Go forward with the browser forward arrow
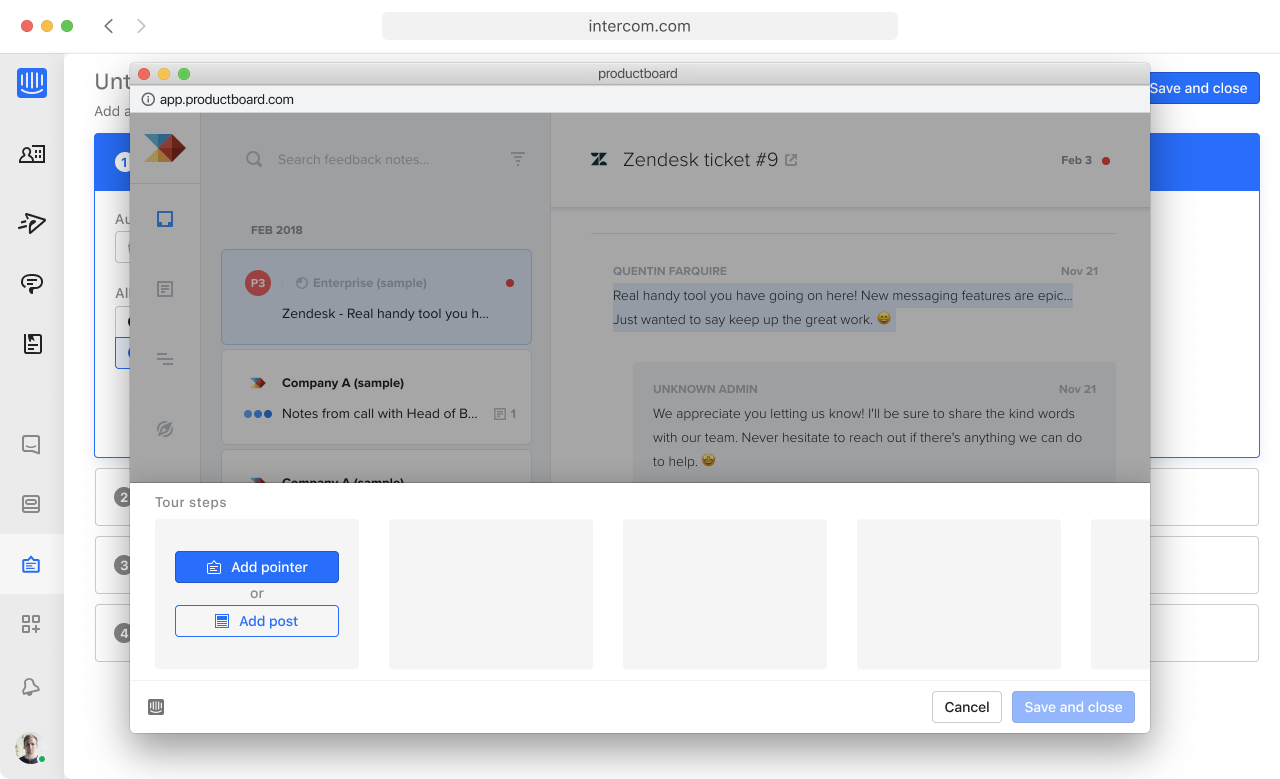Viewport: 1280px width, 779px height. pos(141,26)
